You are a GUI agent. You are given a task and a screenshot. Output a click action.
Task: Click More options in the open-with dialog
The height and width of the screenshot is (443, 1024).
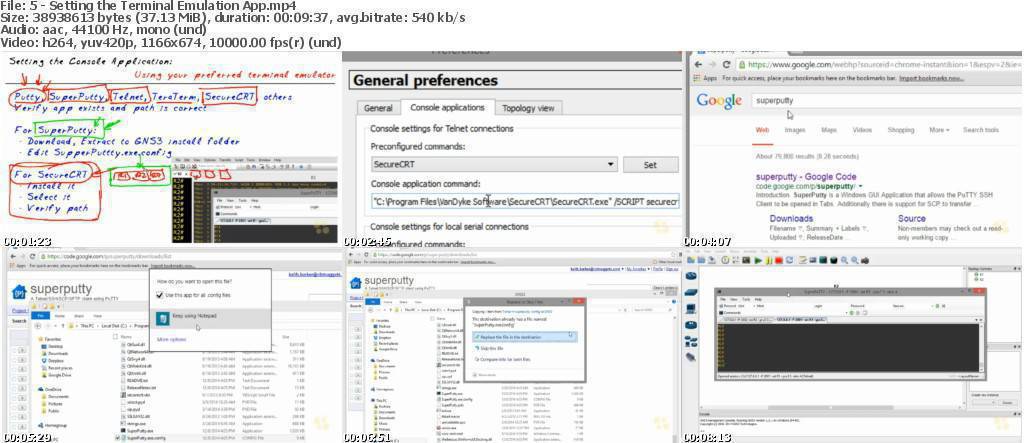pyautogui.click(x=172, y=339)
